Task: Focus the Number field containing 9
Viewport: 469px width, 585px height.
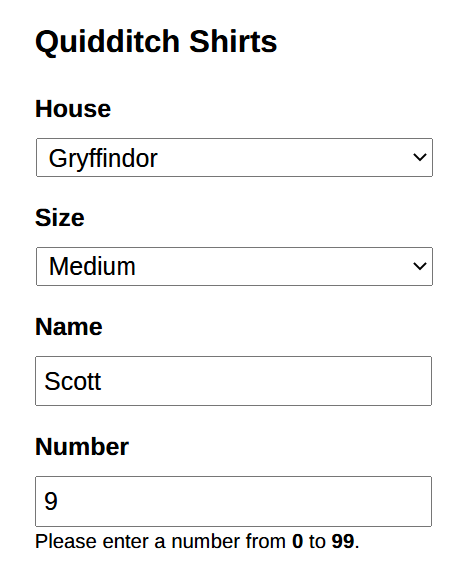Action: pos(234,501)
